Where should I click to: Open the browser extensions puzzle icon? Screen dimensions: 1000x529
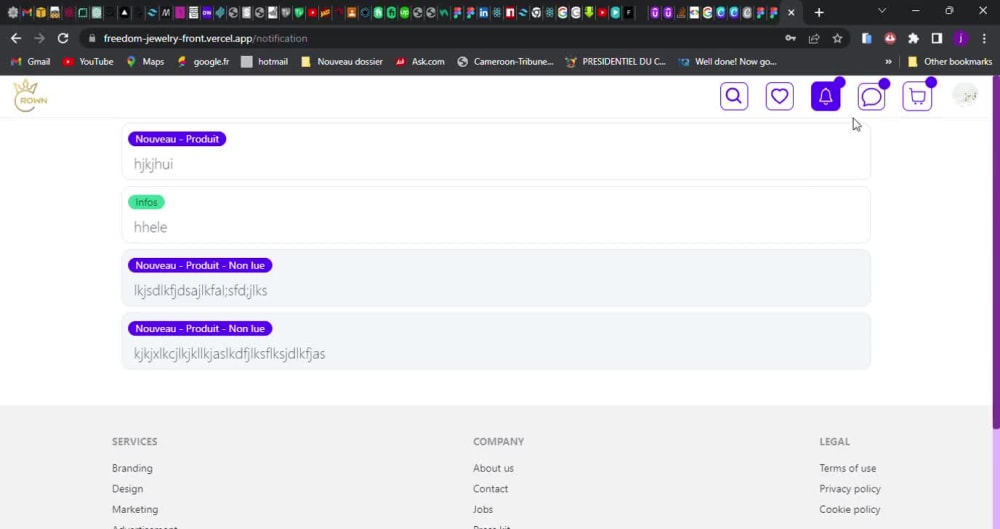tap(913, 38)
